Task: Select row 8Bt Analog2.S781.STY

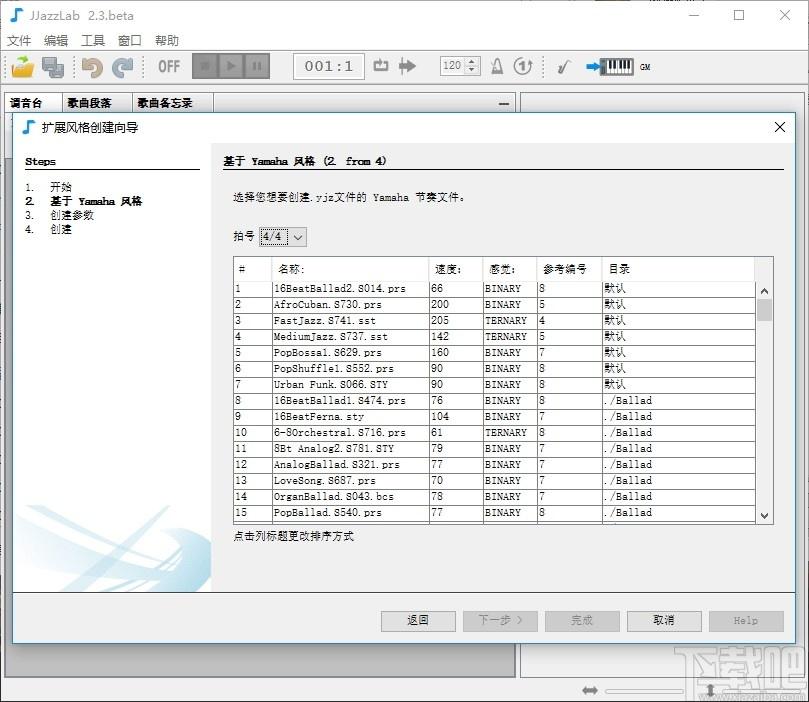Action: pos(494,449)
